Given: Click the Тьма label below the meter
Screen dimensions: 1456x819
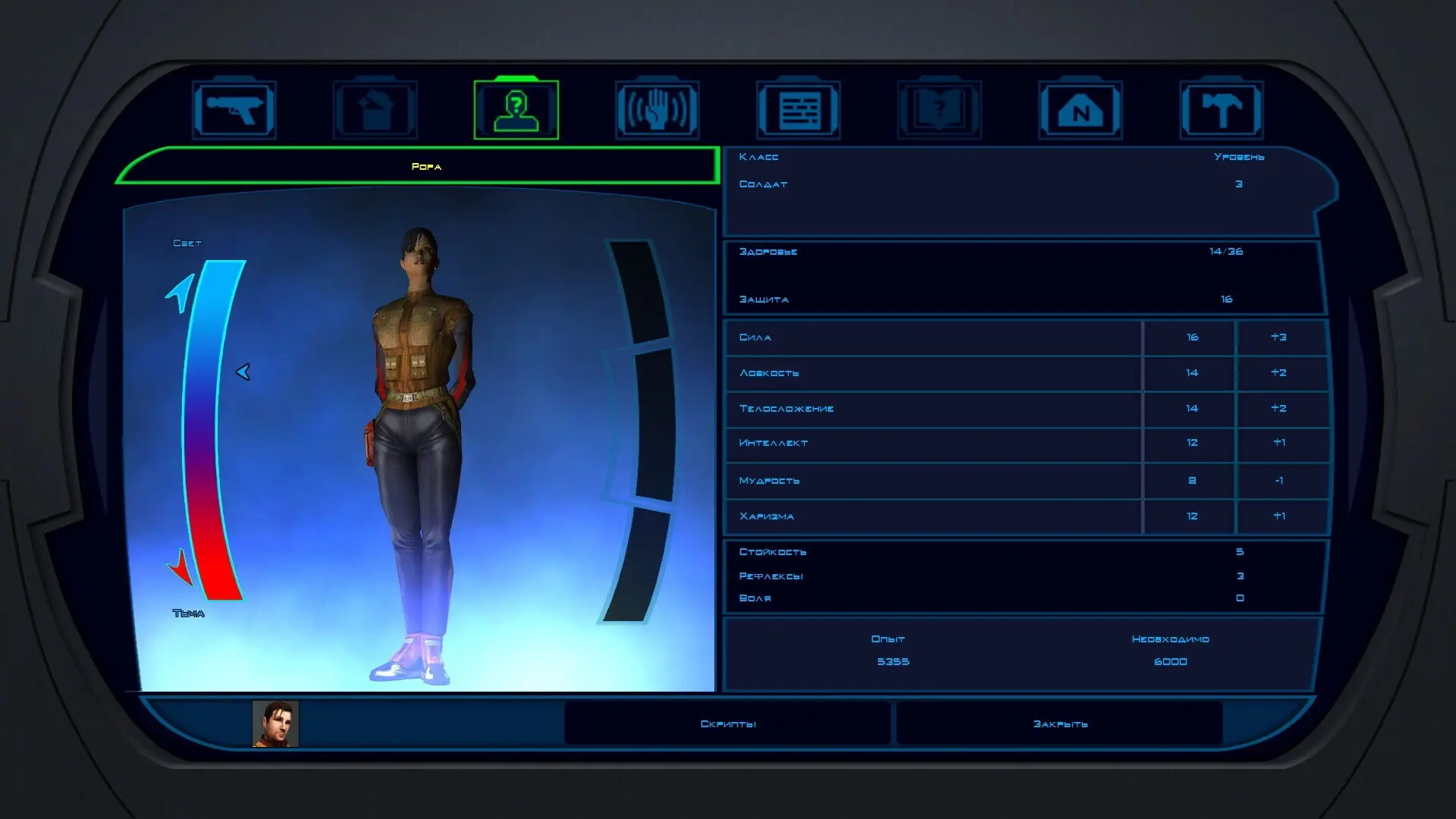Looking at the screenshot, I should point(188,613).
